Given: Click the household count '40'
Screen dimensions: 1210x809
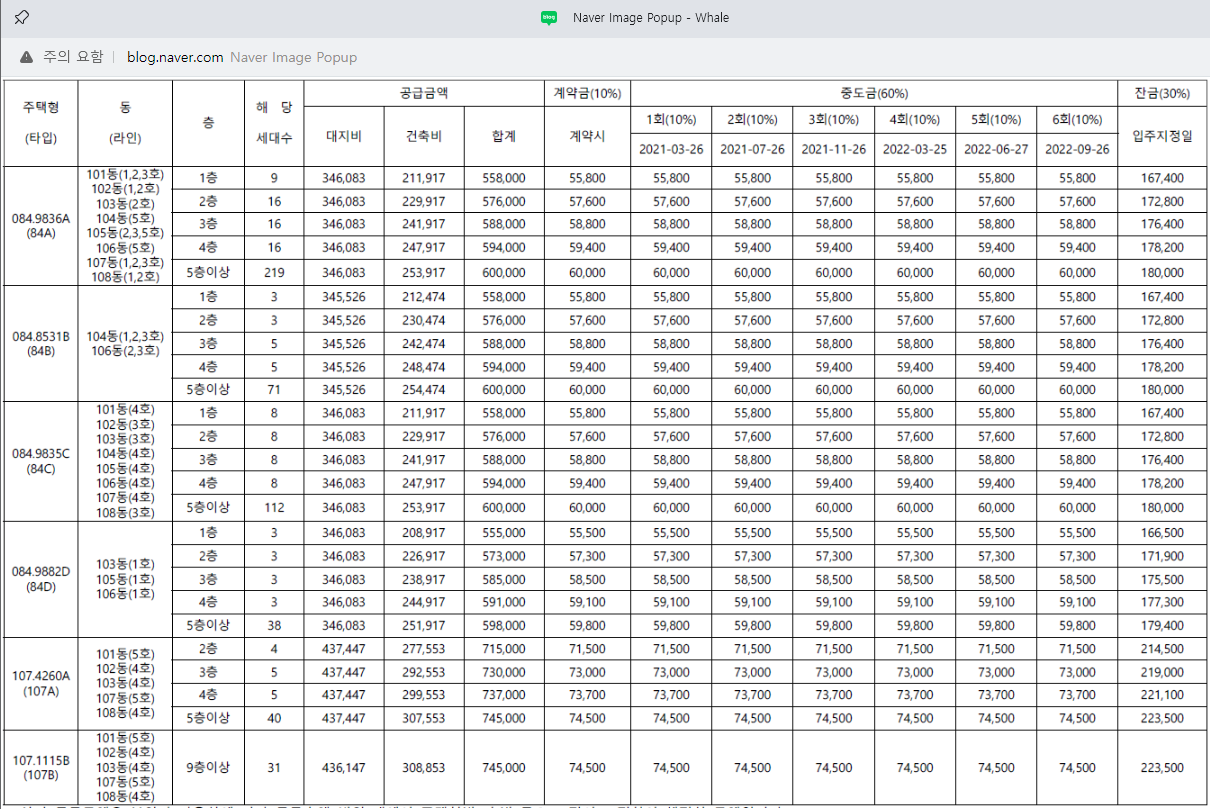Looking at the screenshot, I should [274, 718].
